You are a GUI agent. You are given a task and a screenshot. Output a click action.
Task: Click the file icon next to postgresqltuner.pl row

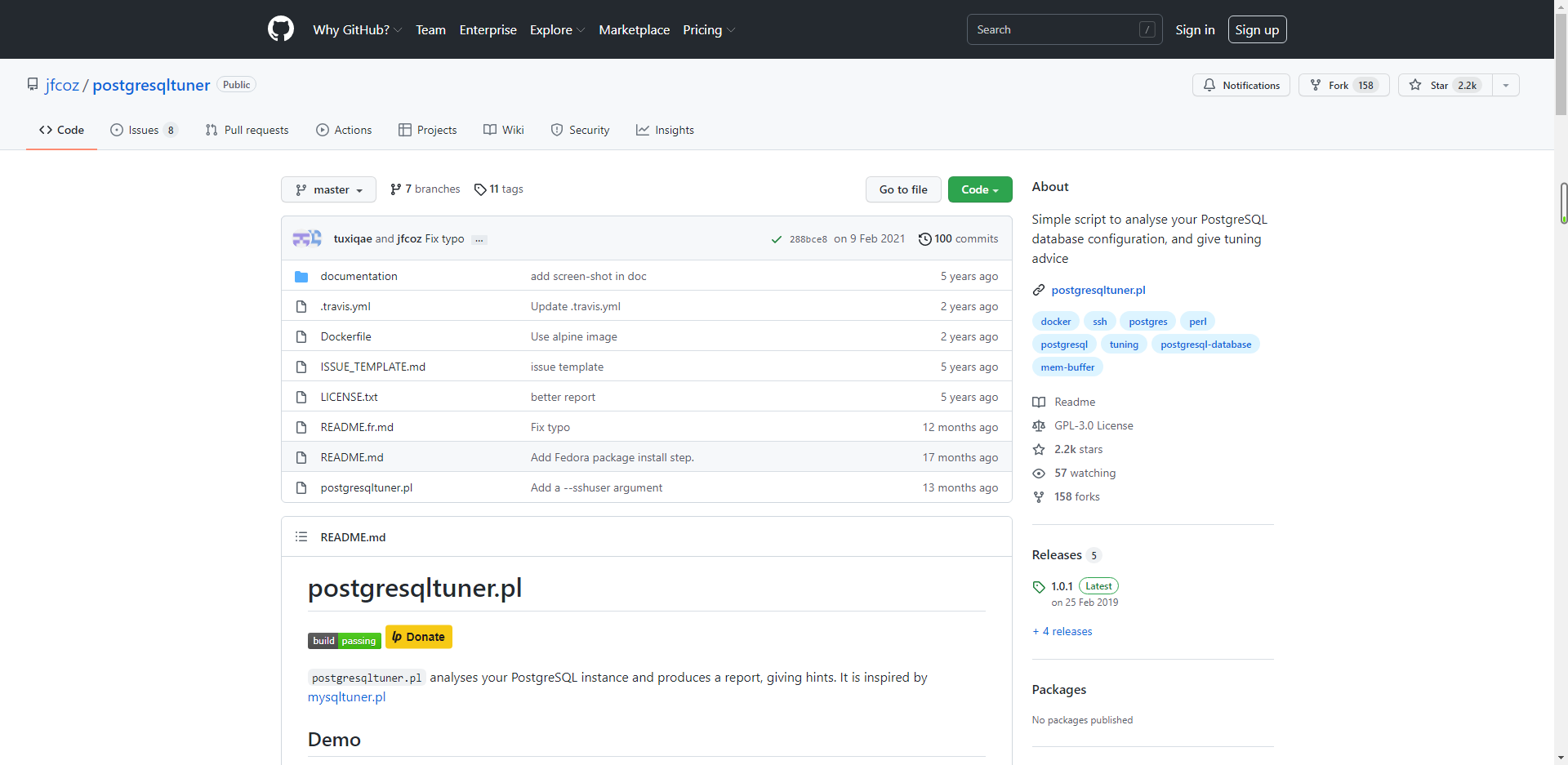click(x=301, y=487)
